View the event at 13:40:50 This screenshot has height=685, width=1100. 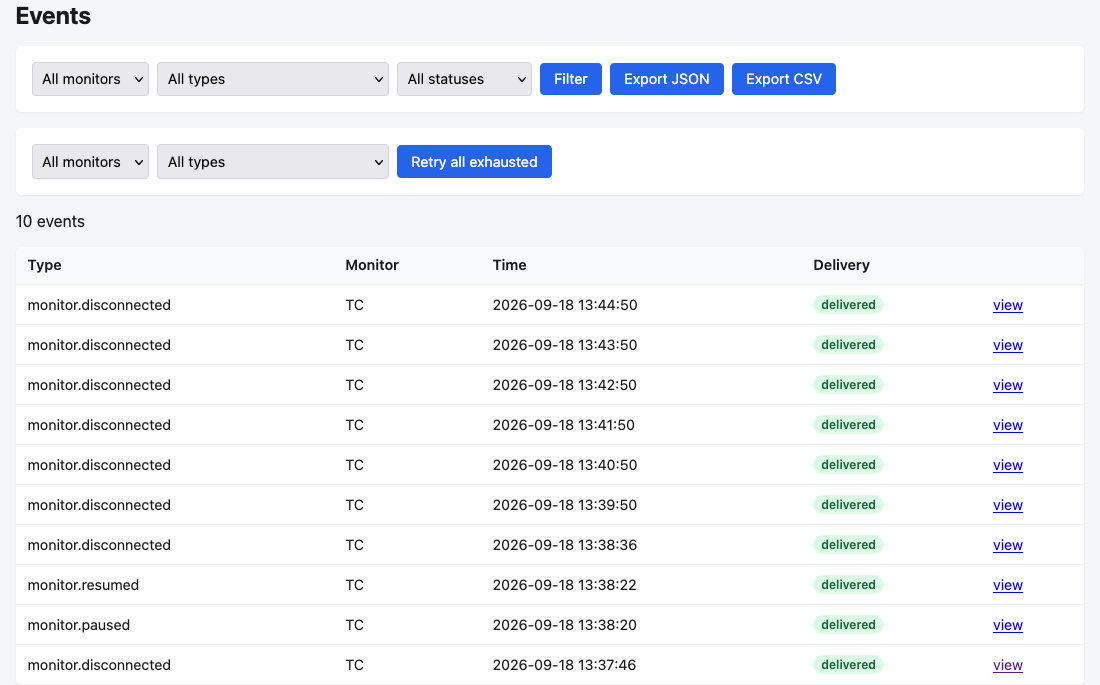1007,465
